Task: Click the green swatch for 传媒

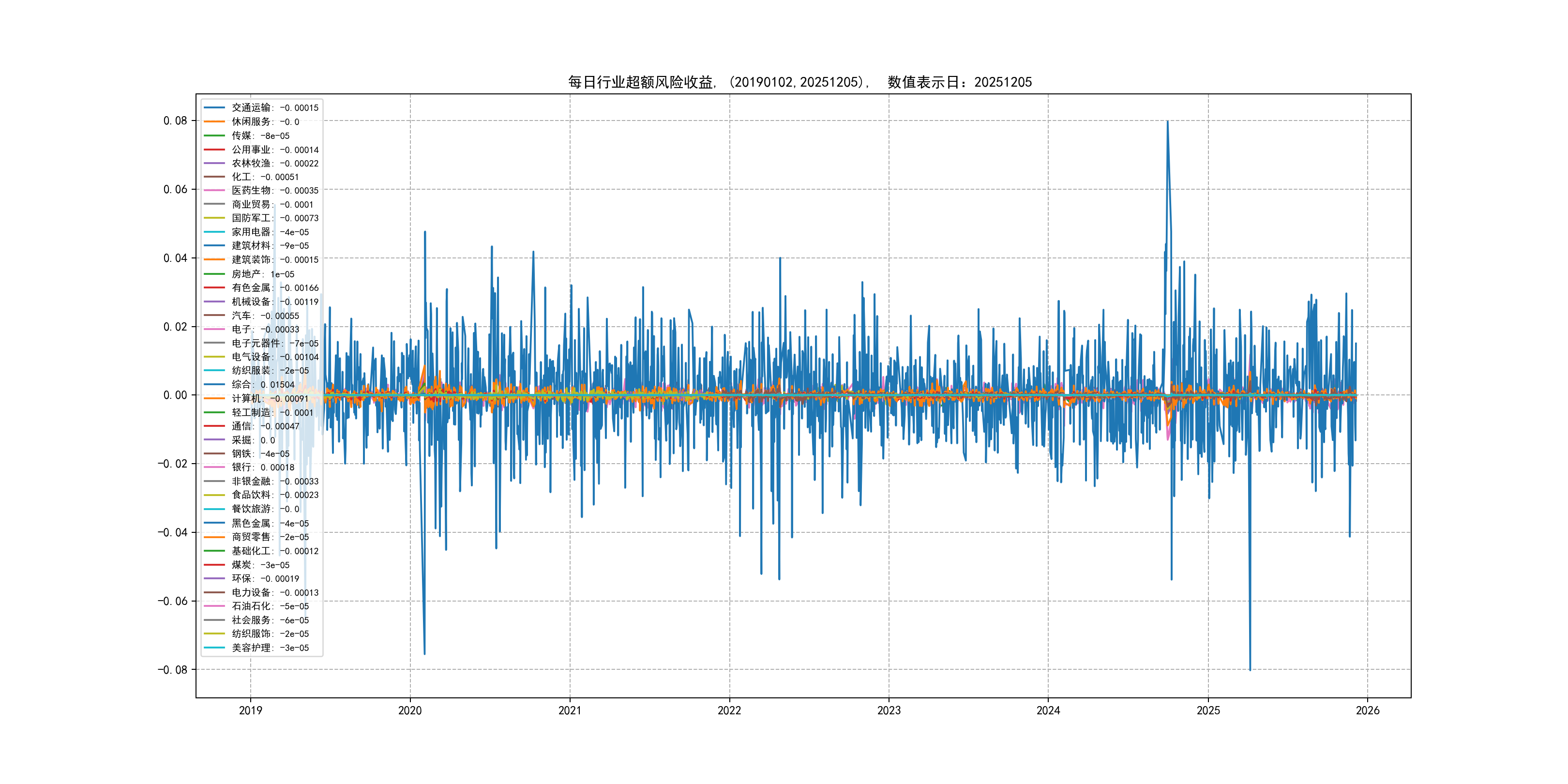Action: (214, 135)
